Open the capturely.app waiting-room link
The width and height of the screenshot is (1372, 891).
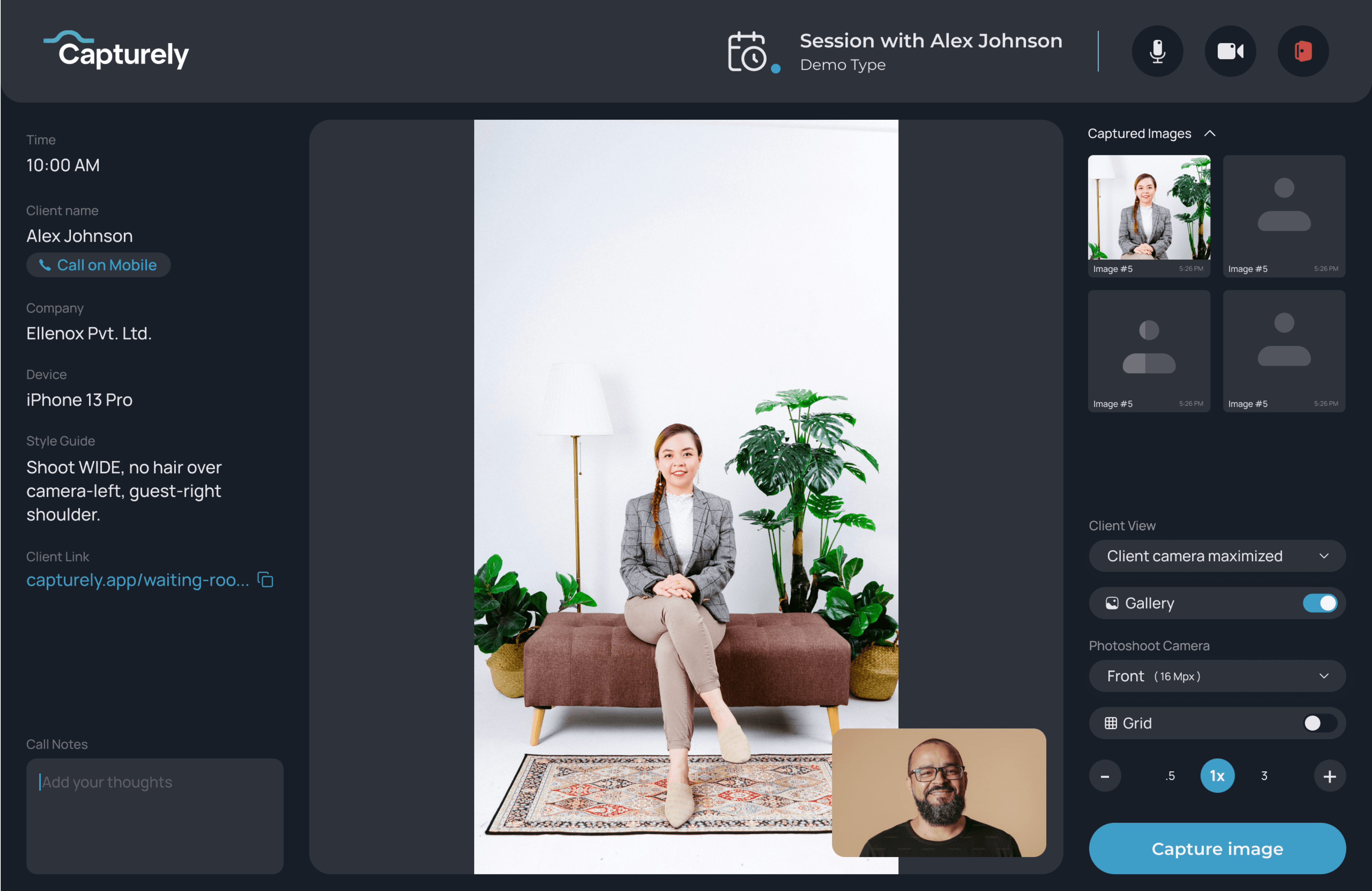pyautogui.click(x=138, y=579)
